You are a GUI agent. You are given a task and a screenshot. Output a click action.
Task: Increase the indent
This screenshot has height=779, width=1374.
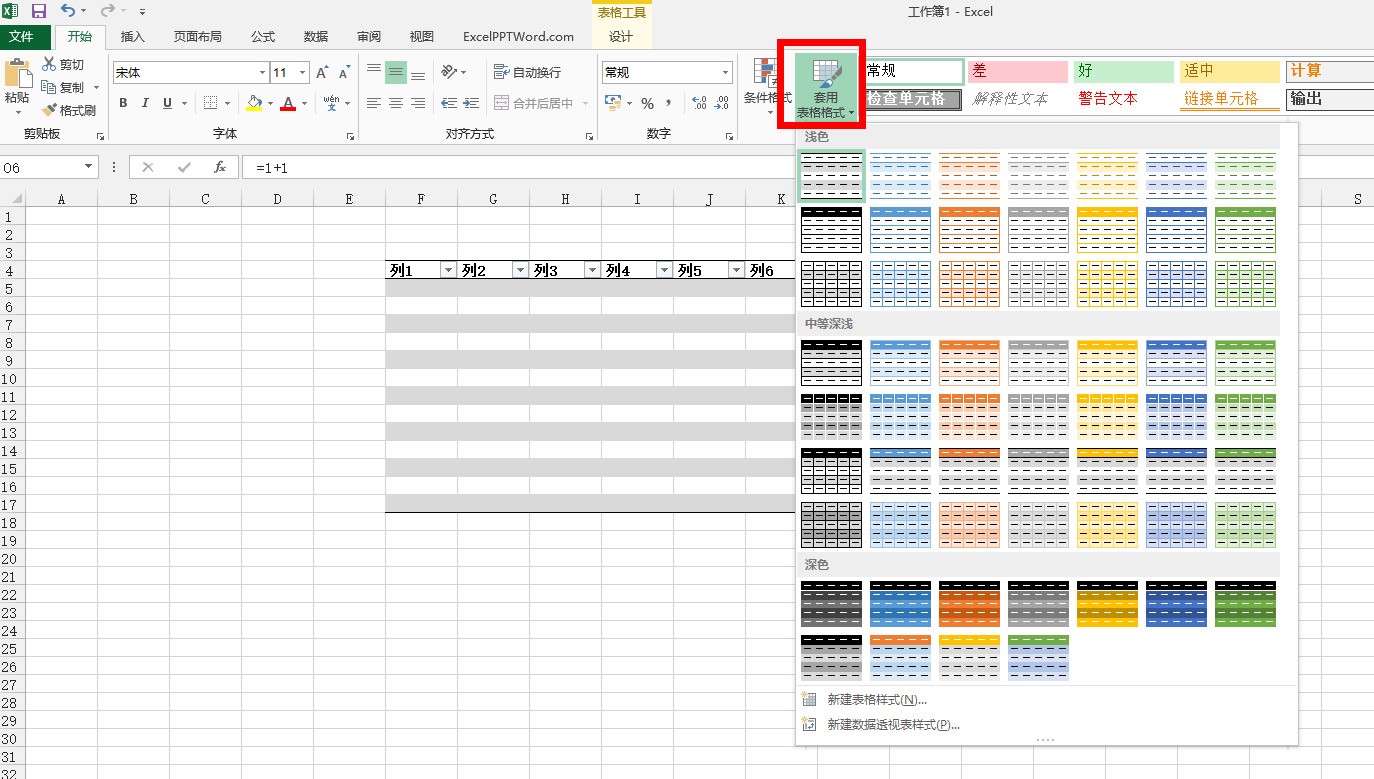point(470,103)
